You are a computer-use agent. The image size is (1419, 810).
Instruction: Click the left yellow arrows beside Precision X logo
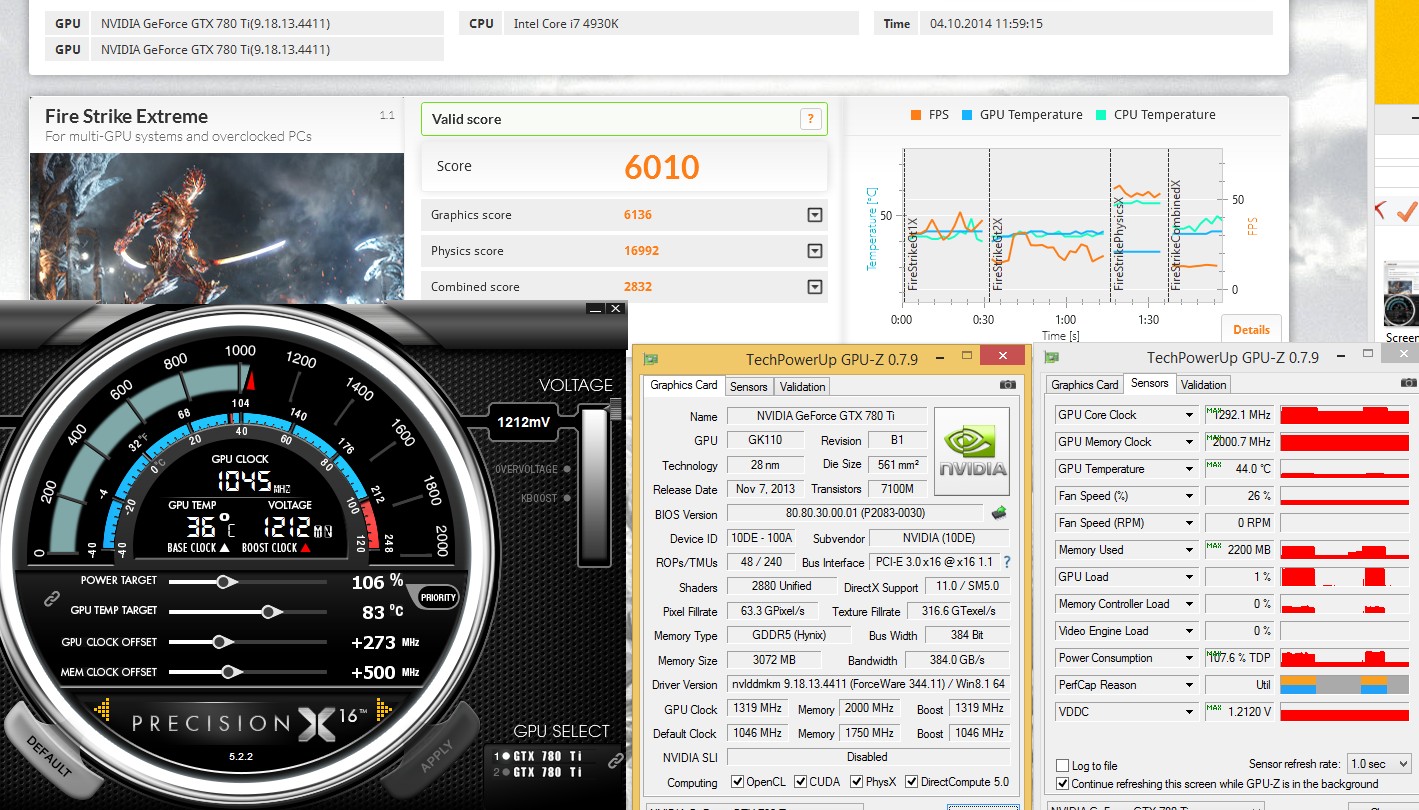click(103, 711)
